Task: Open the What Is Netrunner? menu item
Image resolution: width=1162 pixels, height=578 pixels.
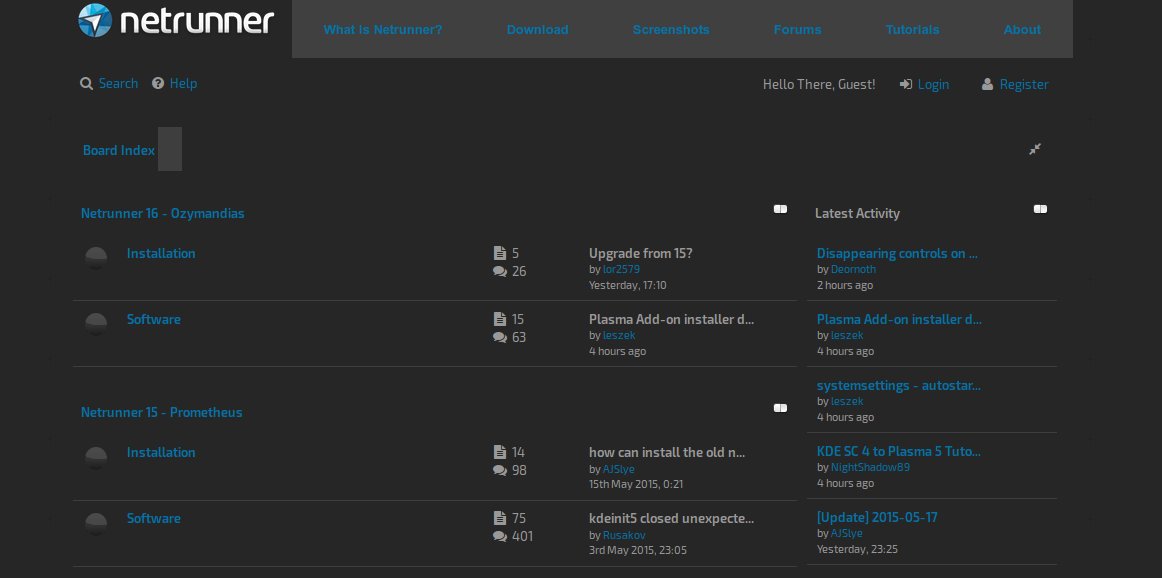Action: (382, 30)
